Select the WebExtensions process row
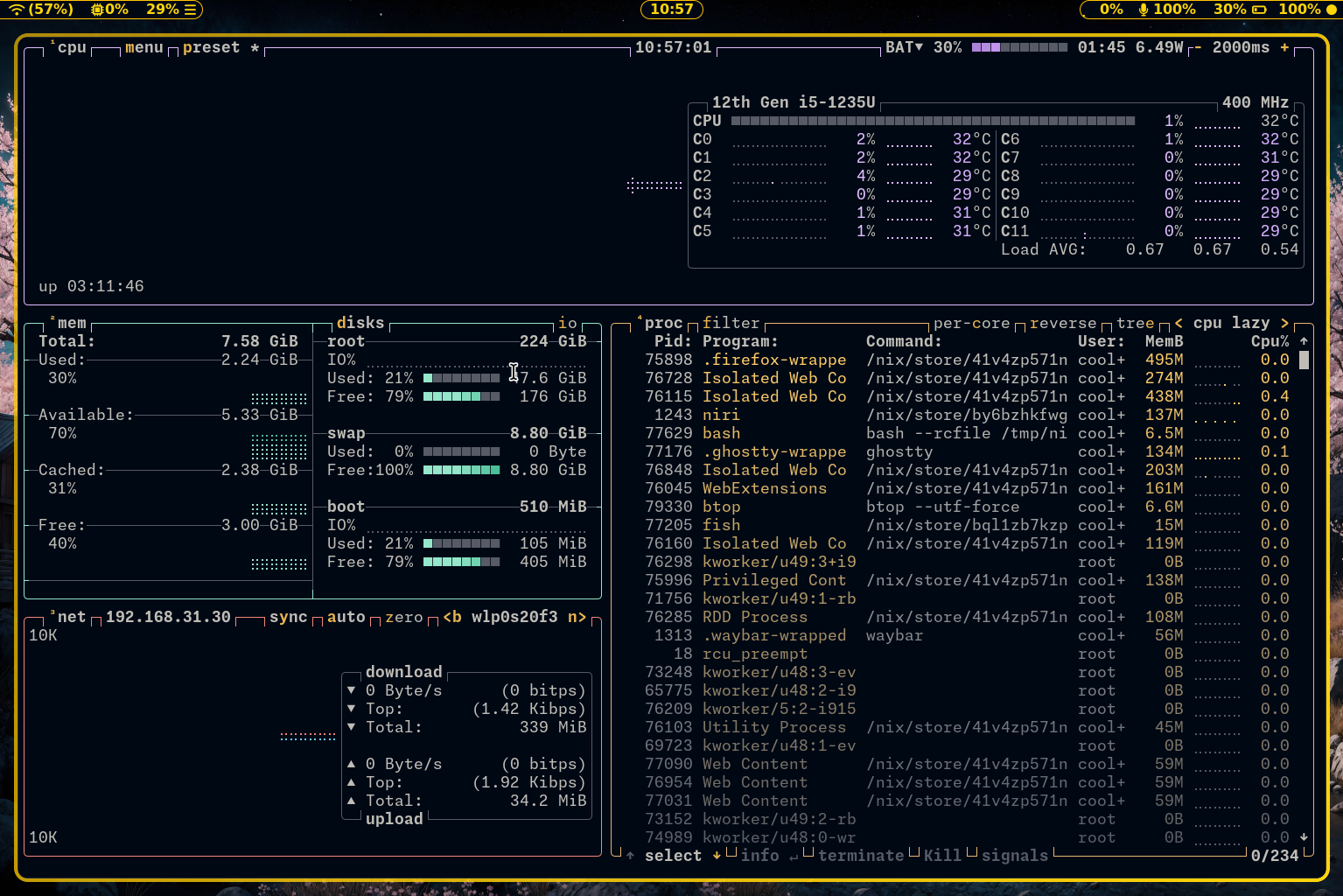This screenshot has width=1343, height=896. click(x=967, y=488)
